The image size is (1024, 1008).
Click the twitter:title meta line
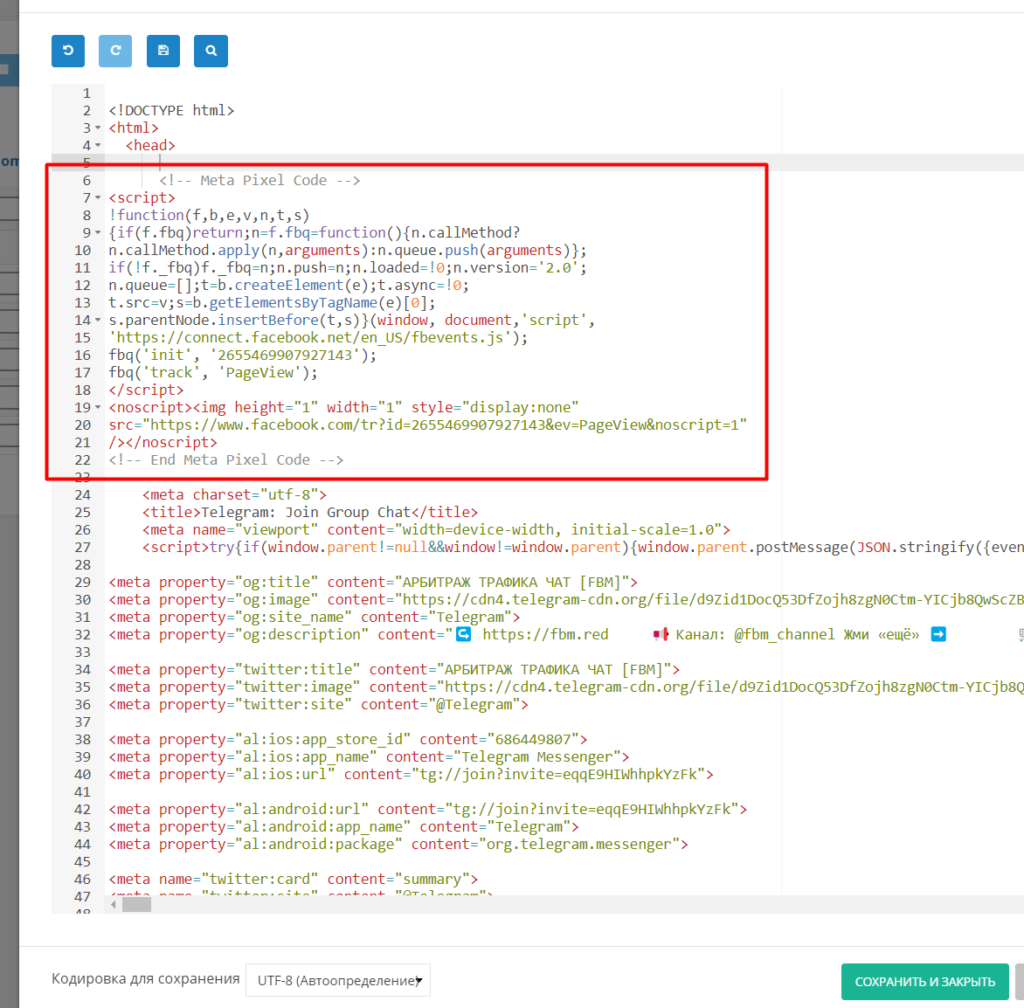point(394,669)
